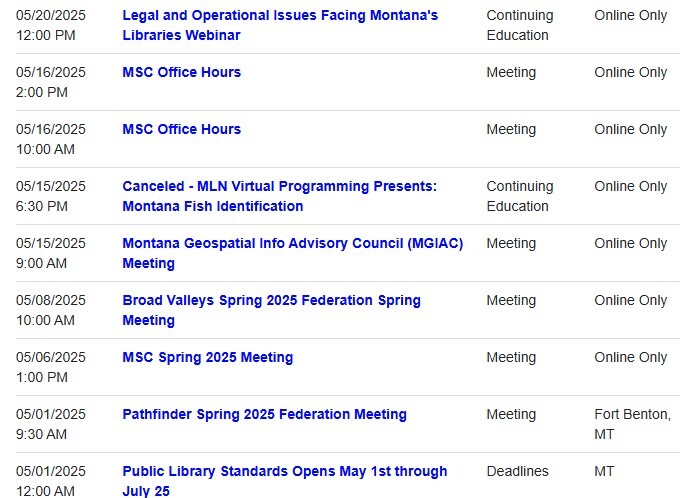Image resolution: width=680 pixels, height=498 pixels.
Task: Open MSC Office Hours 2:00 PM event link
Action: click(x=181, y=72)
